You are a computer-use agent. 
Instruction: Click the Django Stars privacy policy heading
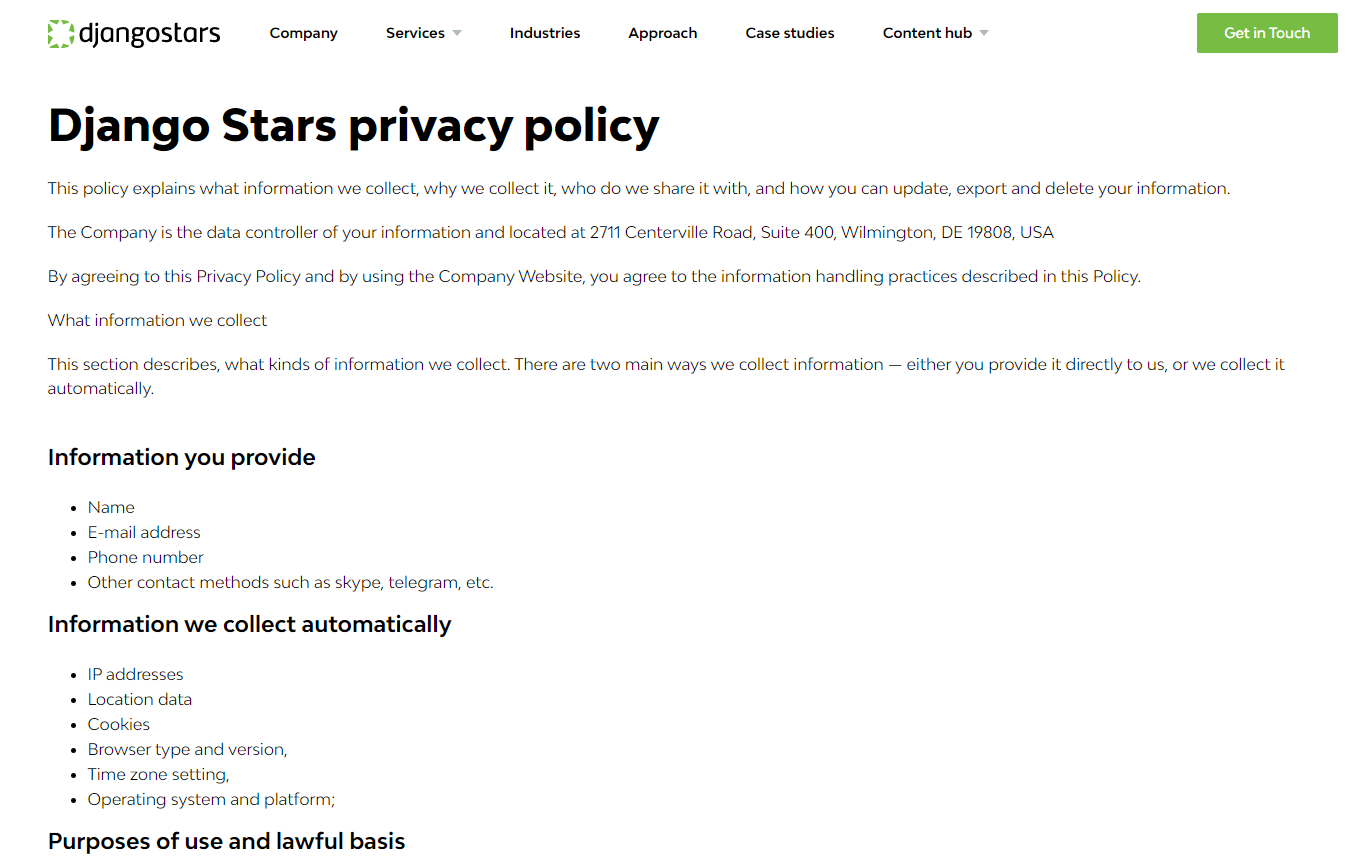(x=353, y=126)
